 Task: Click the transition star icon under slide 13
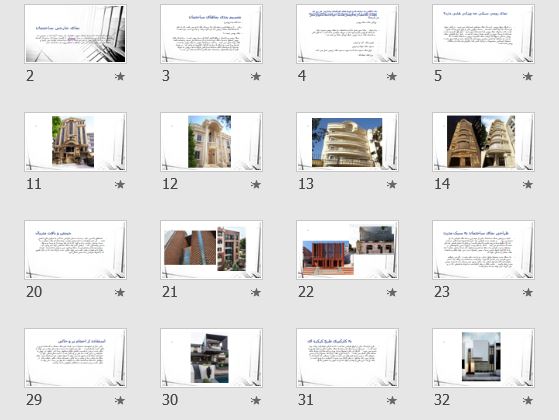[392, 184]
